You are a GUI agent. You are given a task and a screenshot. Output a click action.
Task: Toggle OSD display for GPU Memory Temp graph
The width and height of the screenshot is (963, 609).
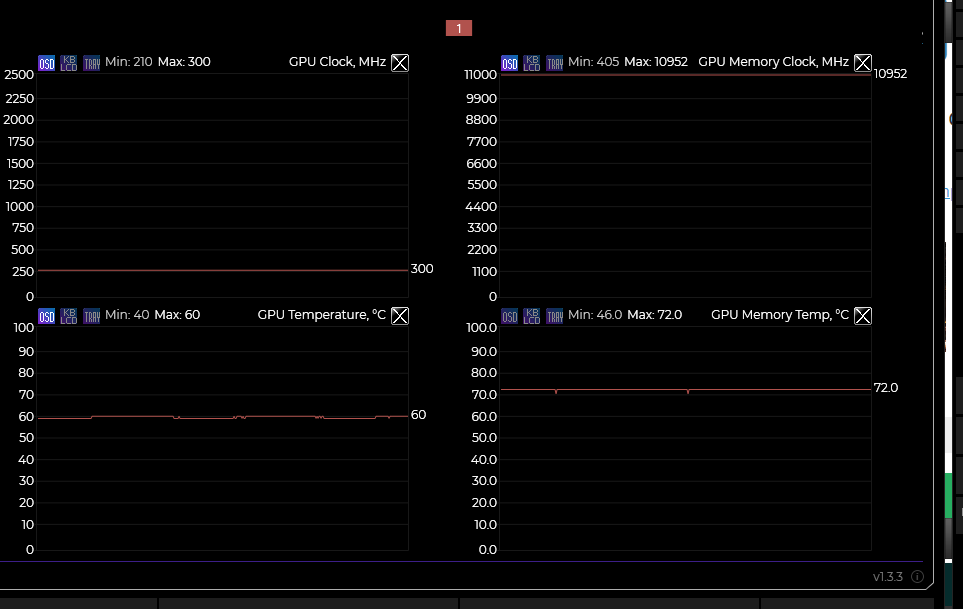pyautogui.click(x=510, y=316)
